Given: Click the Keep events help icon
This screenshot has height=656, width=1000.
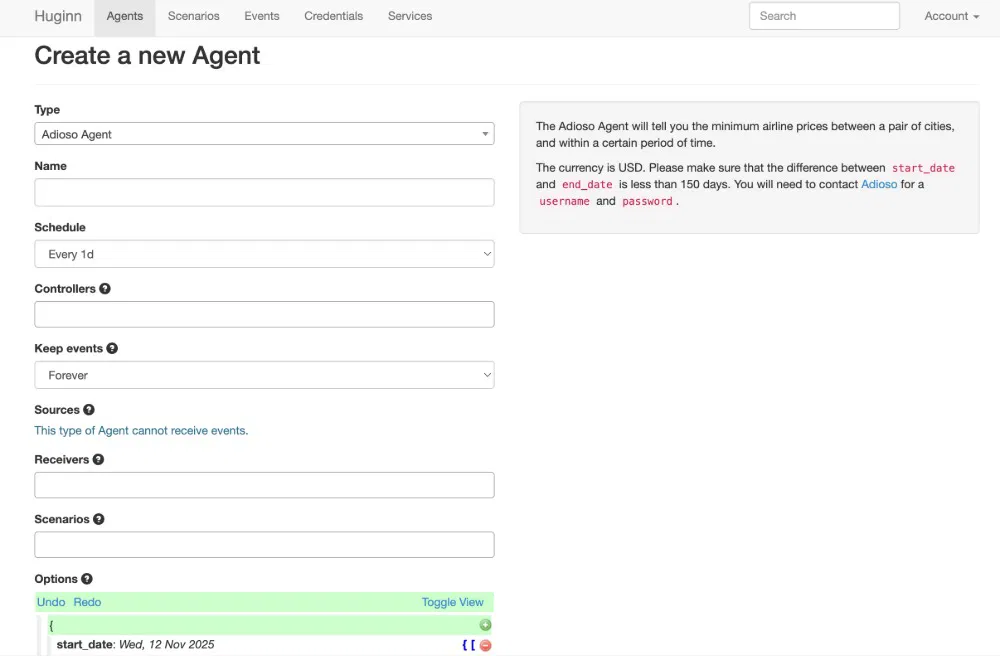Looking at the screenshot, I should (x=112, y=349).
